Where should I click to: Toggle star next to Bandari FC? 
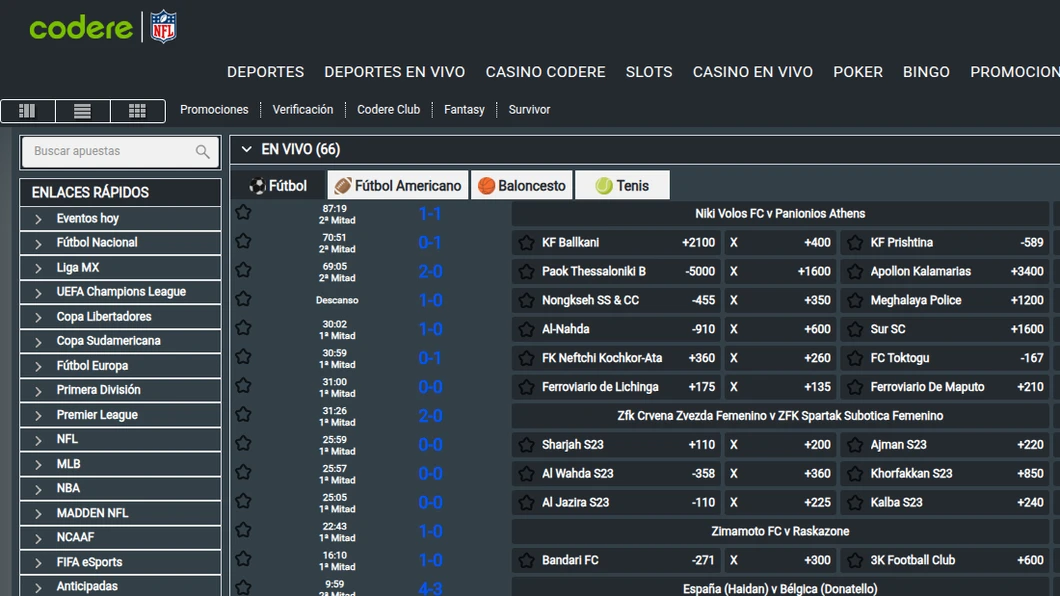[526, 560]
